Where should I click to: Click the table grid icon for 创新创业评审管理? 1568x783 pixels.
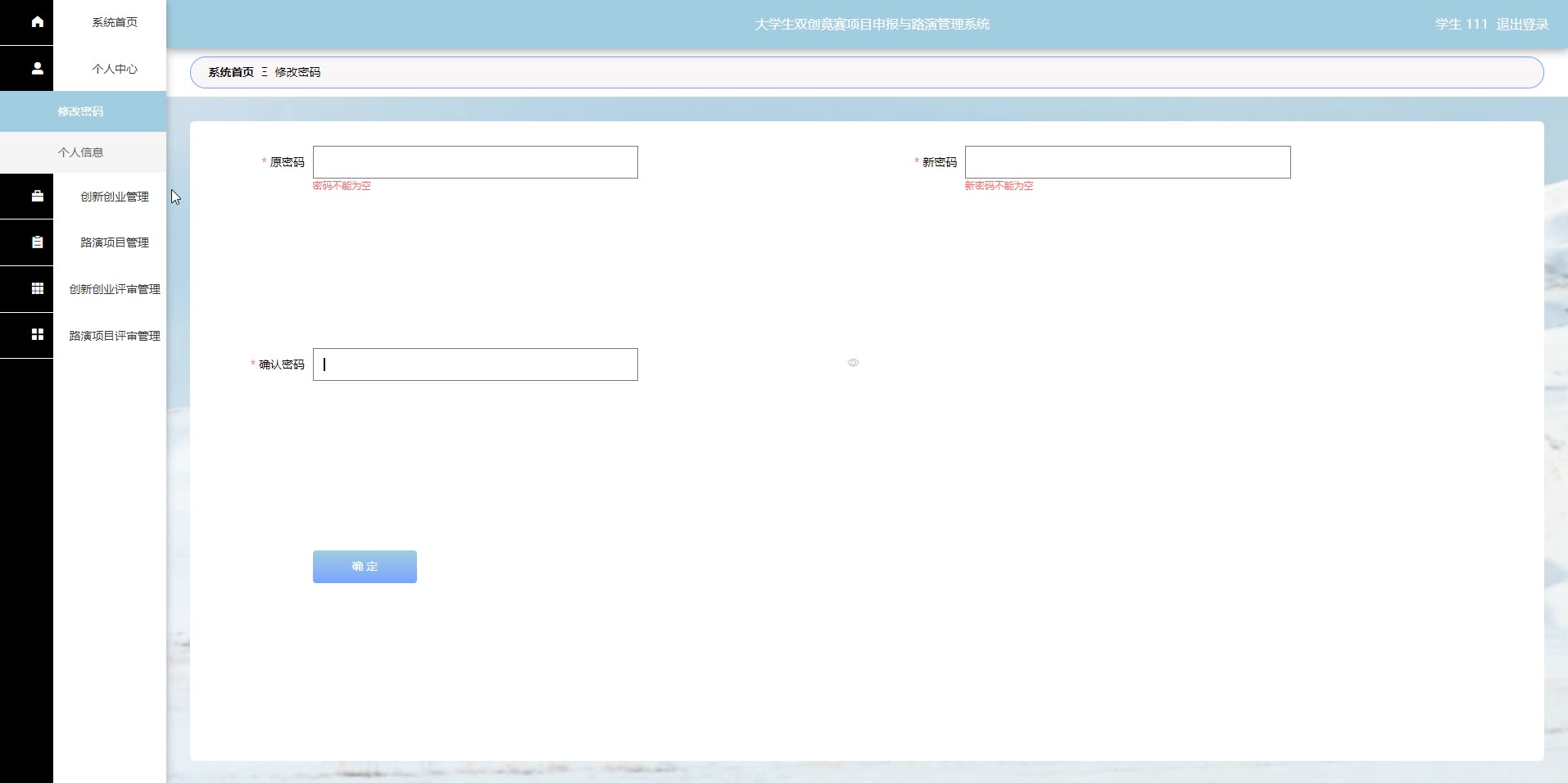(x=38, y=288)
